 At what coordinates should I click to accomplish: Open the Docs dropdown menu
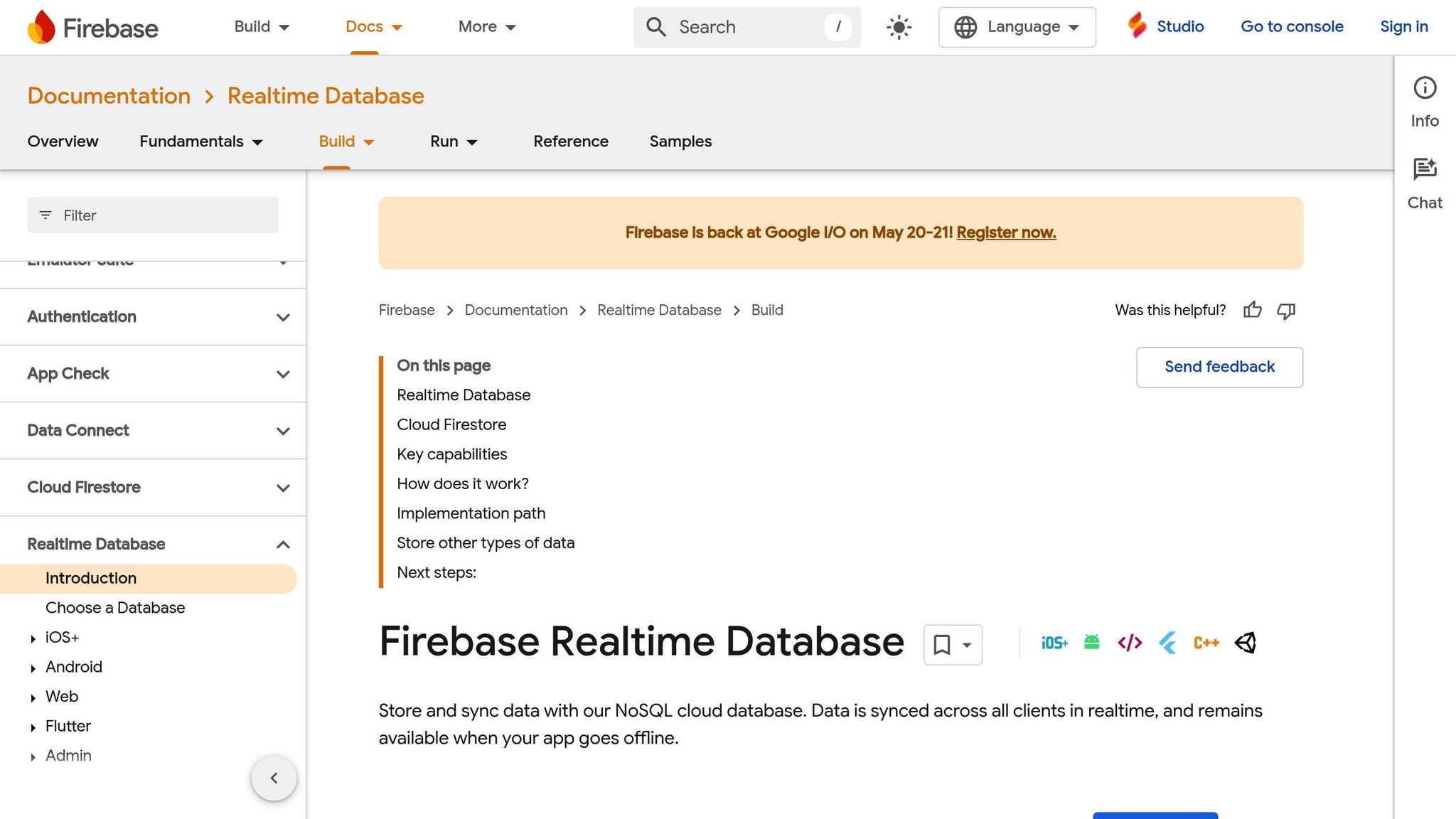click(374, 27)
